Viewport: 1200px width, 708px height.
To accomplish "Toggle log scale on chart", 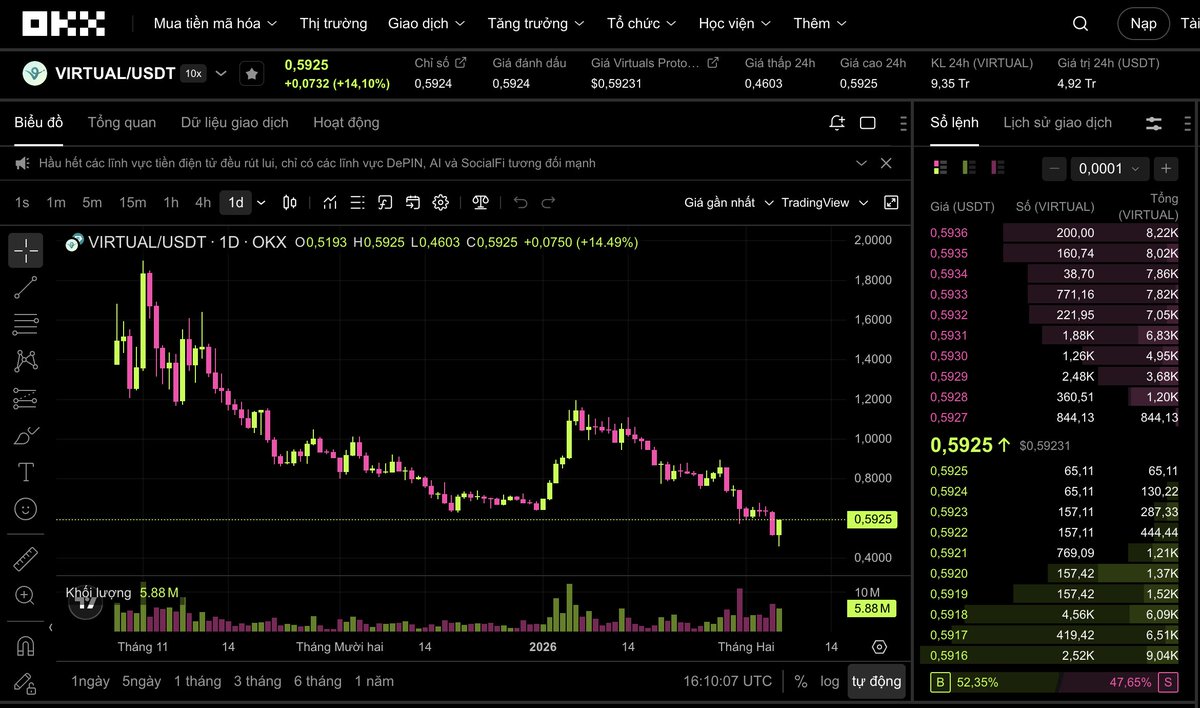I will point(830,681).
